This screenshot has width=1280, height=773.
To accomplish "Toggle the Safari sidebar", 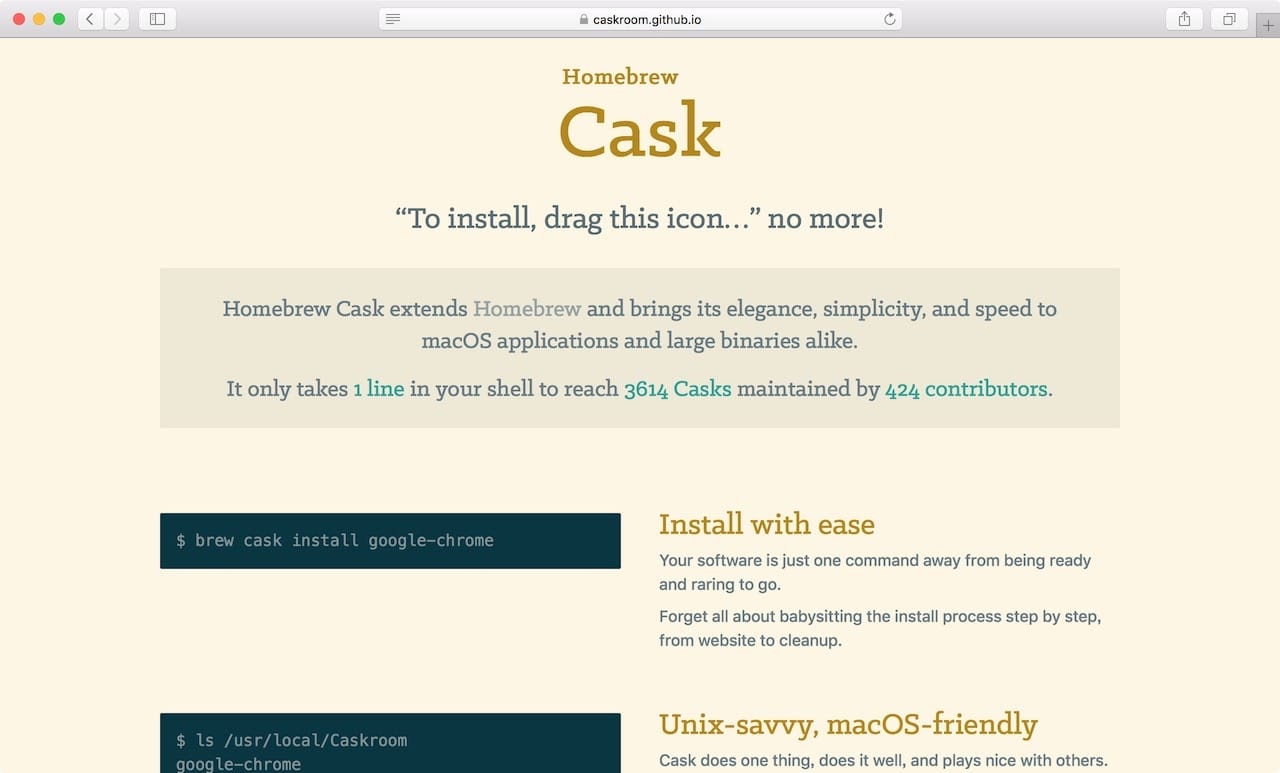I will pos(157,18).
